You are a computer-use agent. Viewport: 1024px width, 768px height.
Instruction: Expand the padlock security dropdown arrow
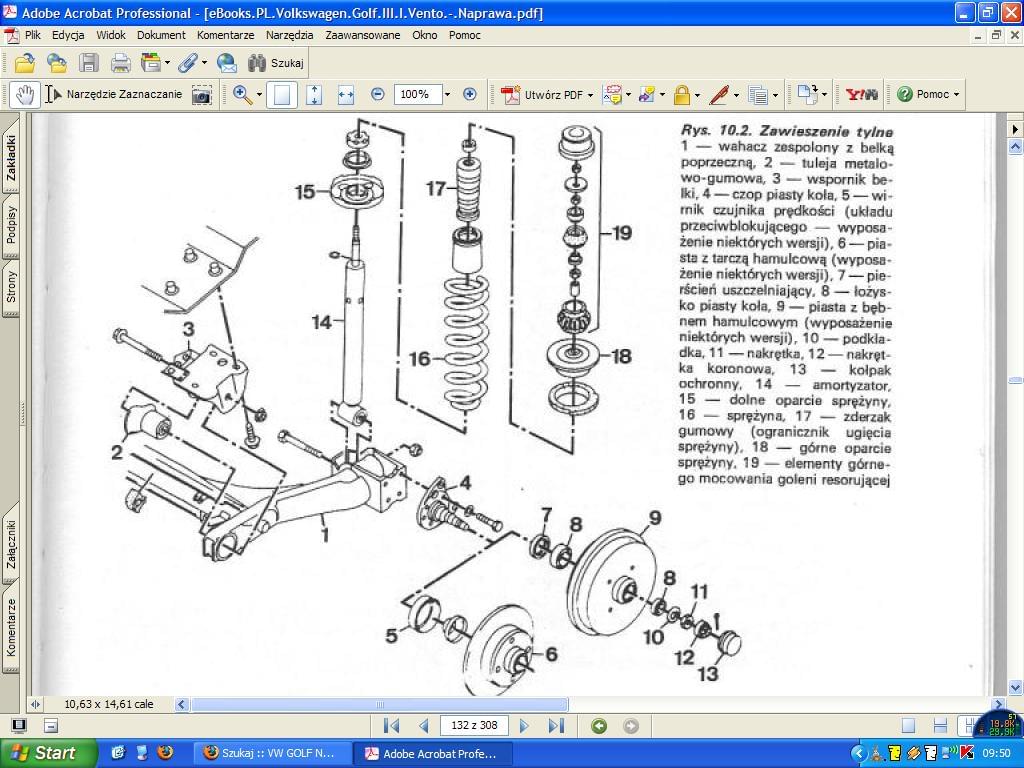(x=697, y=95)
